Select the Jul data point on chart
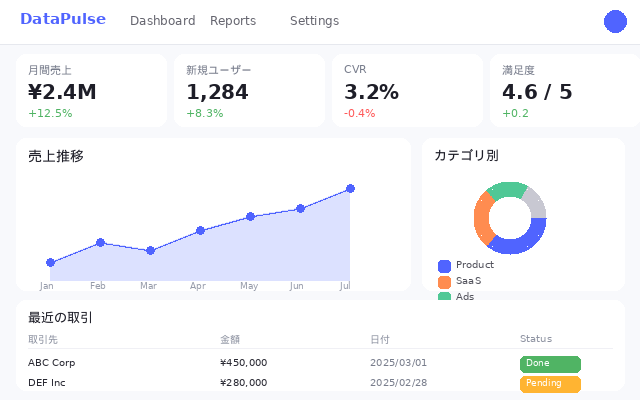The image size is (640, 400). (x=350, y=188)
